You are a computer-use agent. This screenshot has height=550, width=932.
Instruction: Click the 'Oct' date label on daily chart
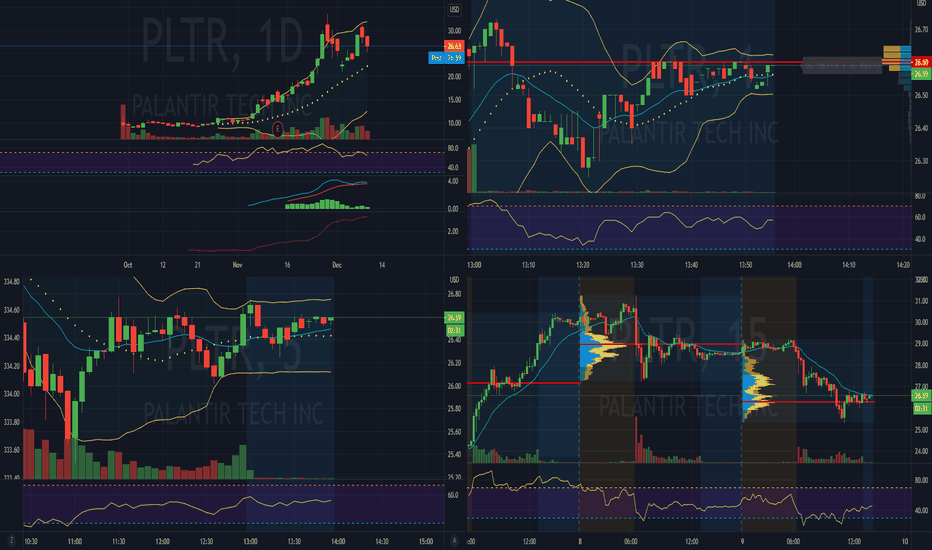[x=128, y=265]
